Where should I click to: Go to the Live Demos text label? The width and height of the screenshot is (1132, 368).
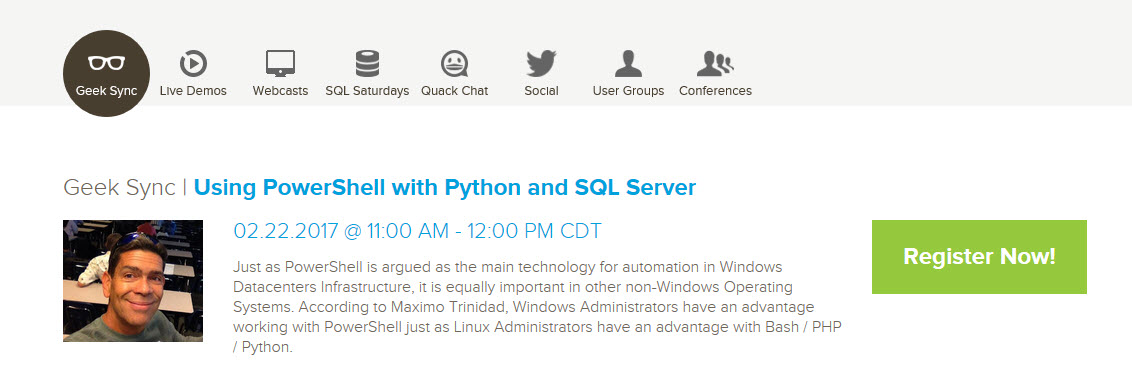point(193,91)
